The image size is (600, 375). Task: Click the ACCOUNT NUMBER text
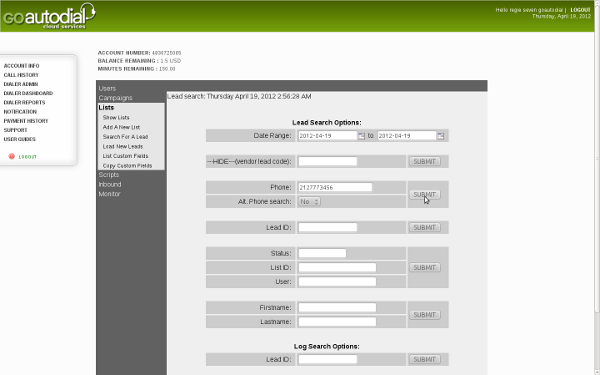139,53
